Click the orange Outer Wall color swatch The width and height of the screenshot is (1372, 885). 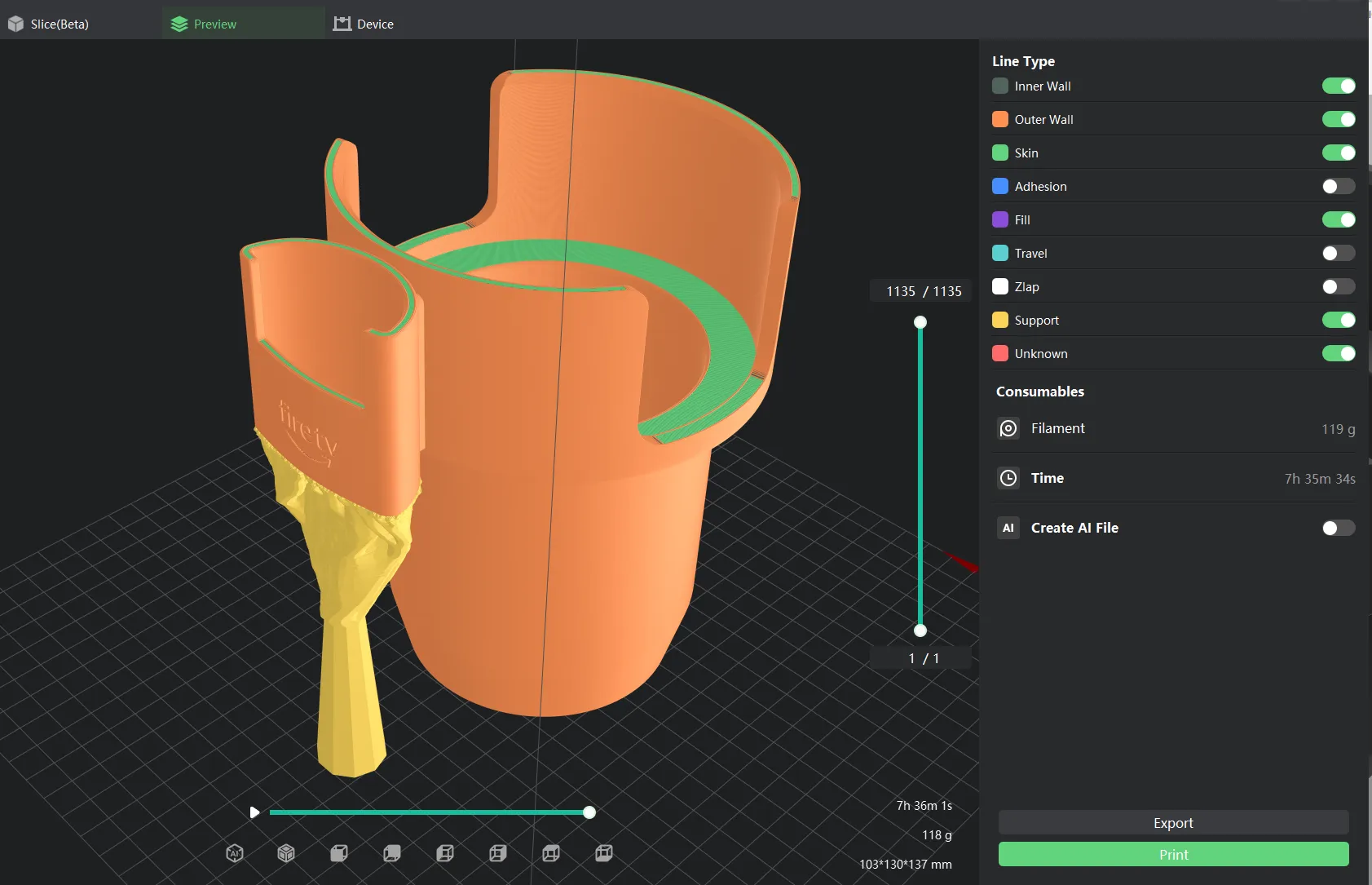pyautogui.click(x=1000, y=120)
